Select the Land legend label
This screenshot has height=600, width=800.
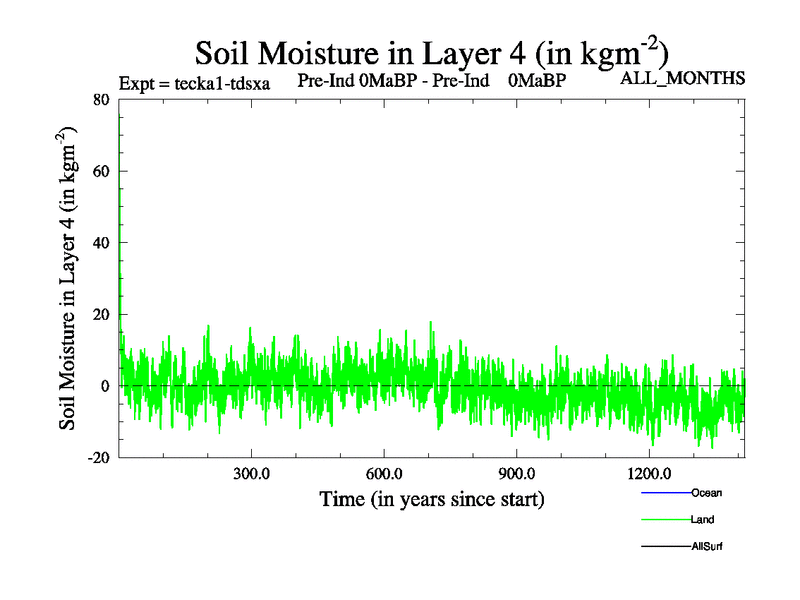(x=702, y=520)
